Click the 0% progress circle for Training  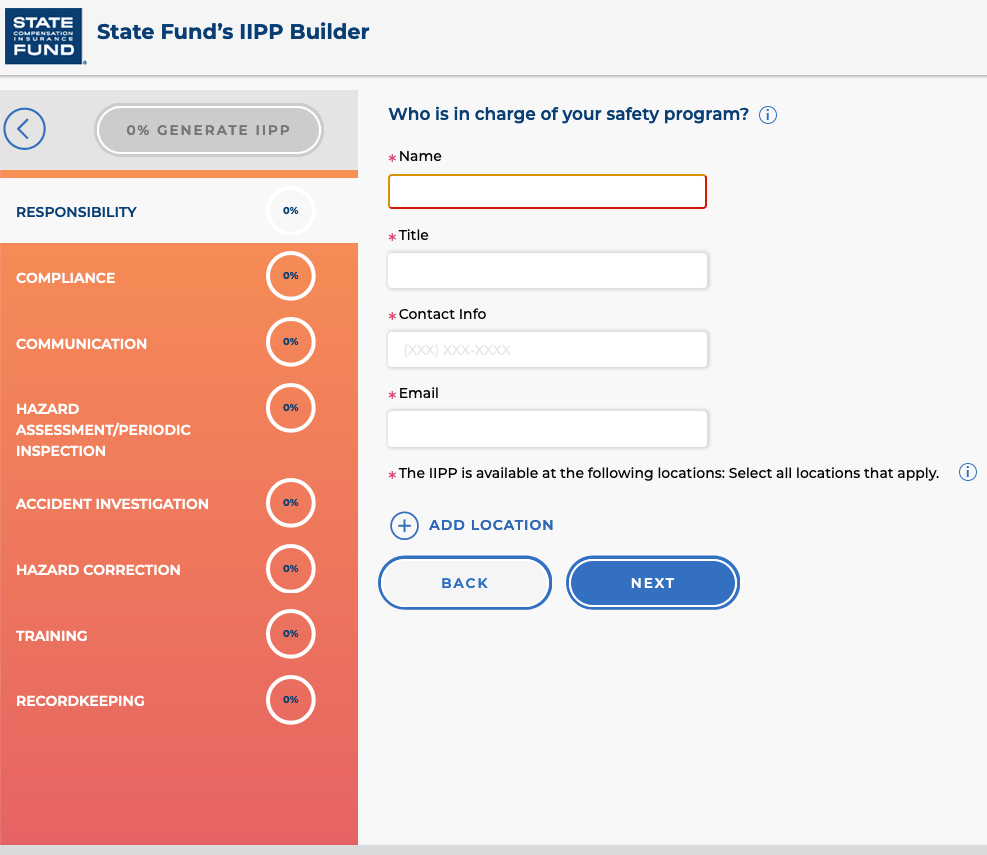coord(290,634)
